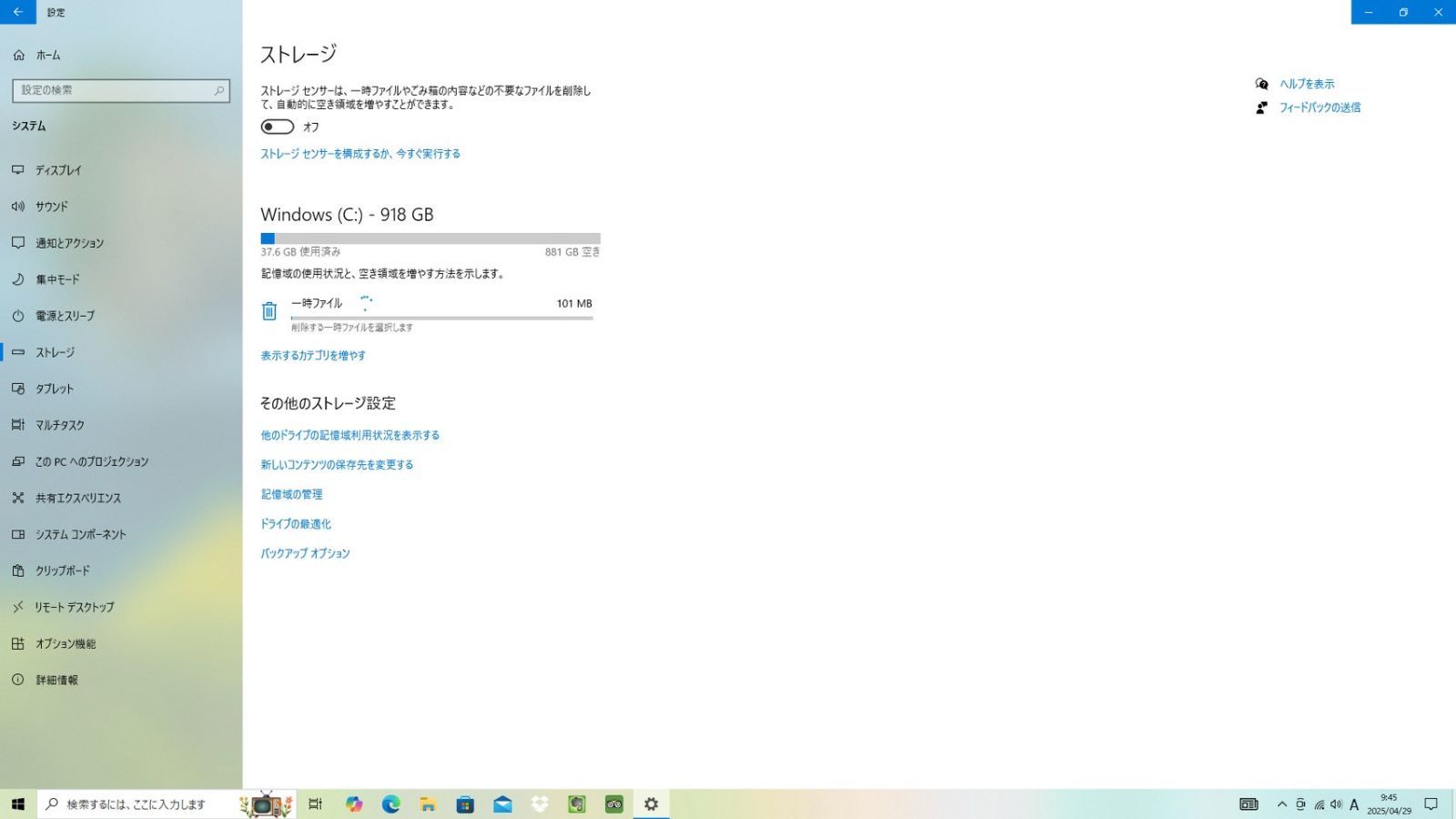1456x819 pixels.
Task: Toggle IME input mode A indicator
Action: [x=1354, y=804]
